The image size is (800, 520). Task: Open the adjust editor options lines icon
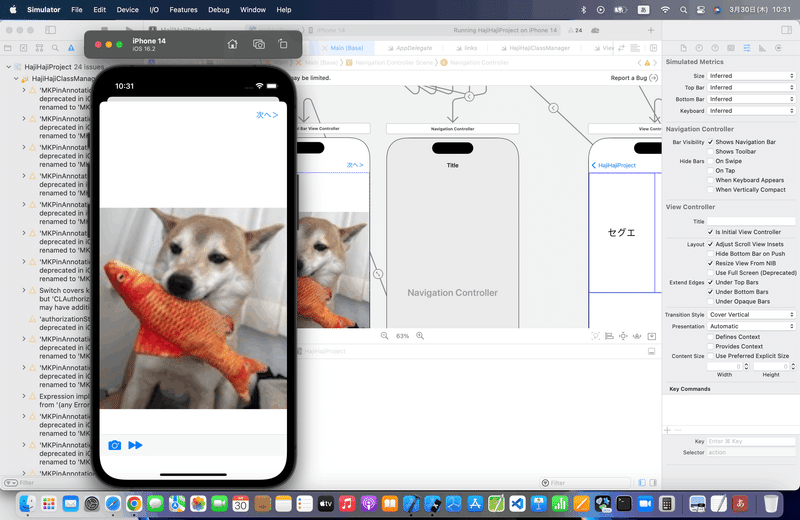pyautogui.click(x=635, y=48)
